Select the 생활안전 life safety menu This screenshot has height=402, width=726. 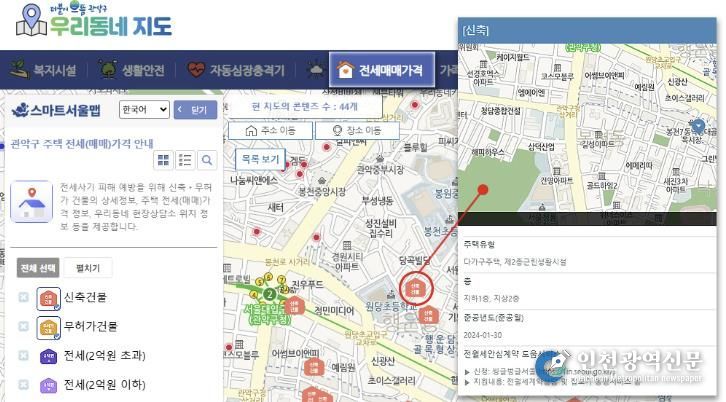(131, 70)
